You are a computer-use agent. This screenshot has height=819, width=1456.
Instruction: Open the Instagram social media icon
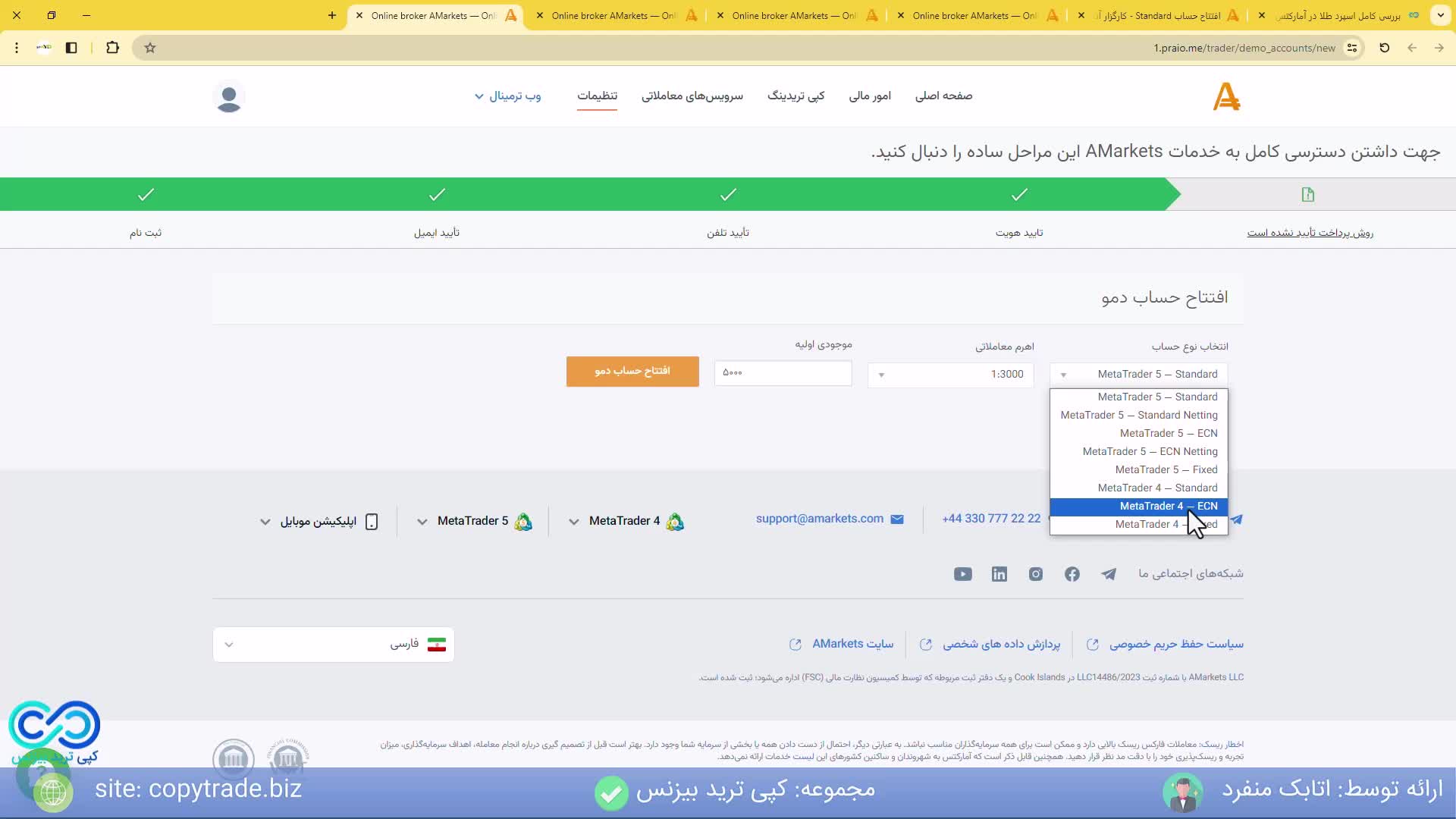[1035, 574]
